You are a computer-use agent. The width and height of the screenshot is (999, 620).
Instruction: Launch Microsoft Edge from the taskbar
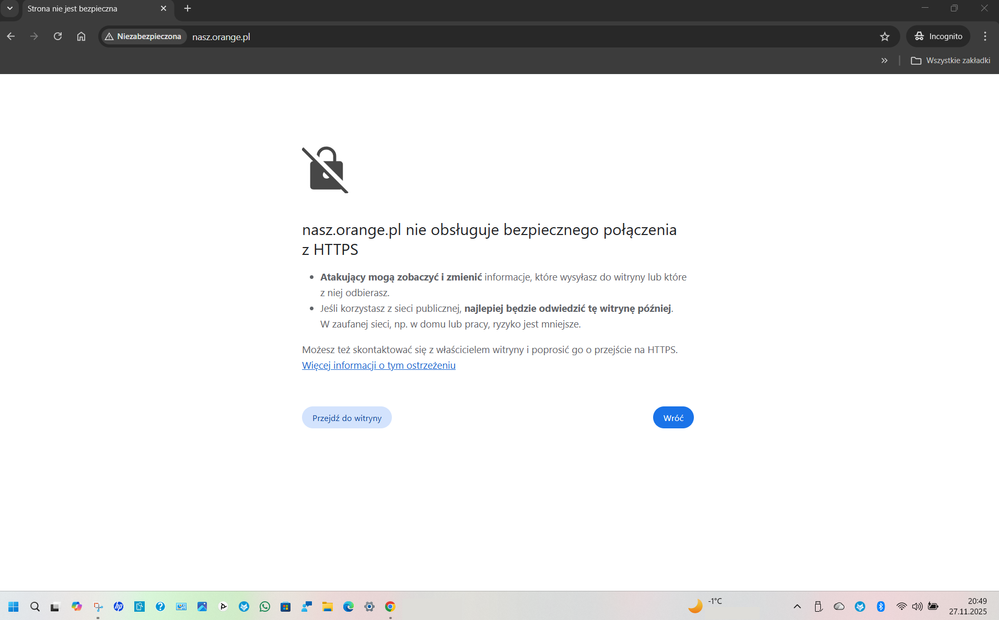348,606
